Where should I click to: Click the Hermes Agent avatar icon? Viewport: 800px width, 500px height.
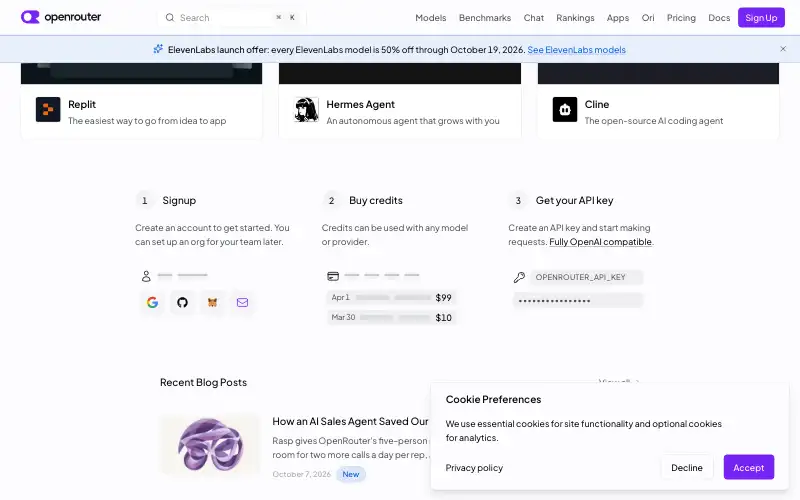[307, 110]
